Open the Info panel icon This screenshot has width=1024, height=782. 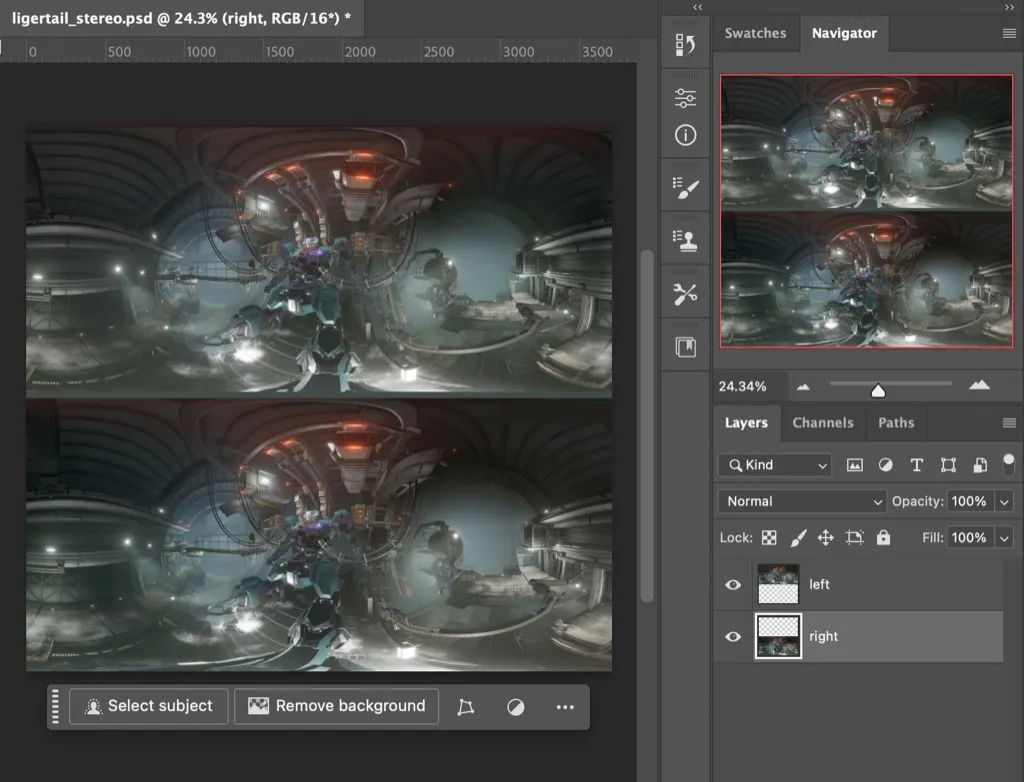click(x=685, y=135)
